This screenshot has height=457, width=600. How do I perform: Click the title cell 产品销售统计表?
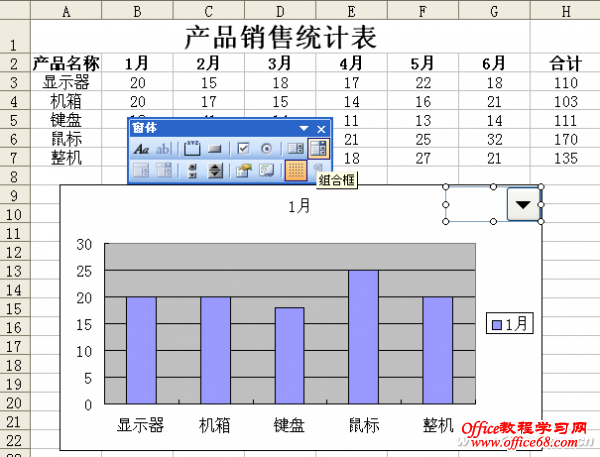tap(280, 37)
